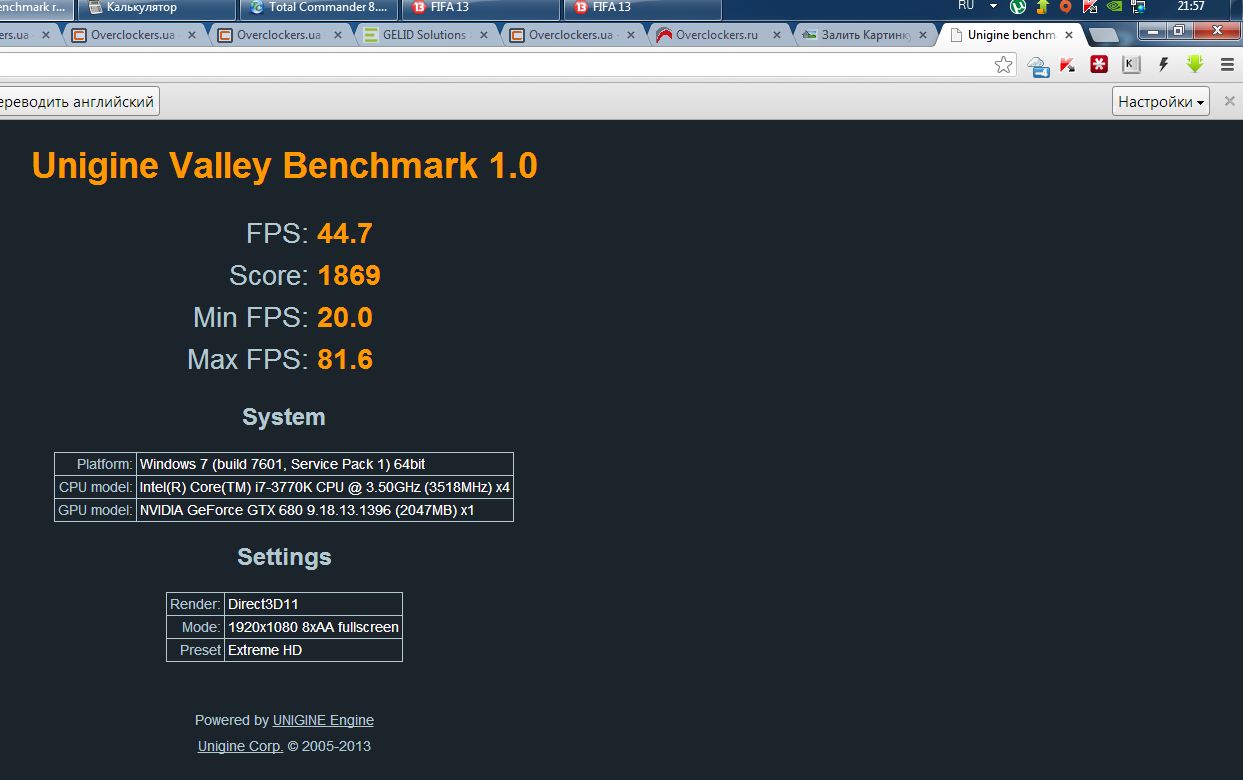
Task: Click the Settings section heading
Action: [x=284, y=557]
